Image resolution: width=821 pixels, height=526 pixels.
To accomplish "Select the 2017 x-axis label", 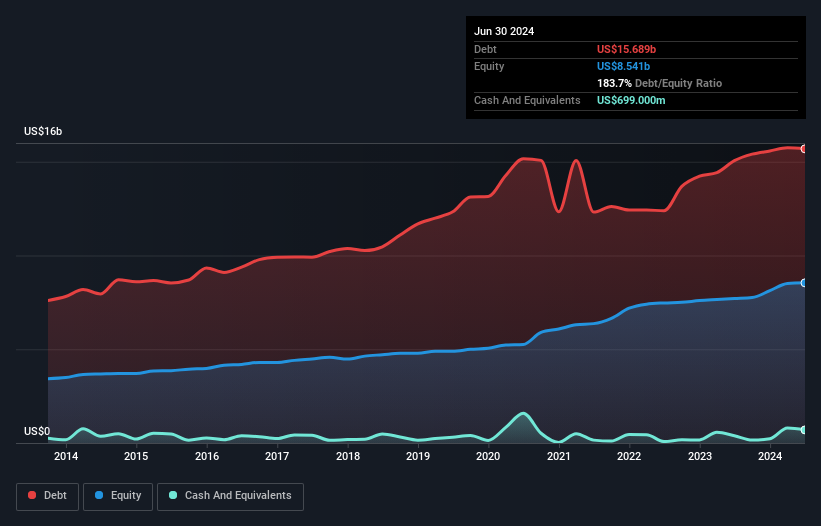I will click(277, 456).
